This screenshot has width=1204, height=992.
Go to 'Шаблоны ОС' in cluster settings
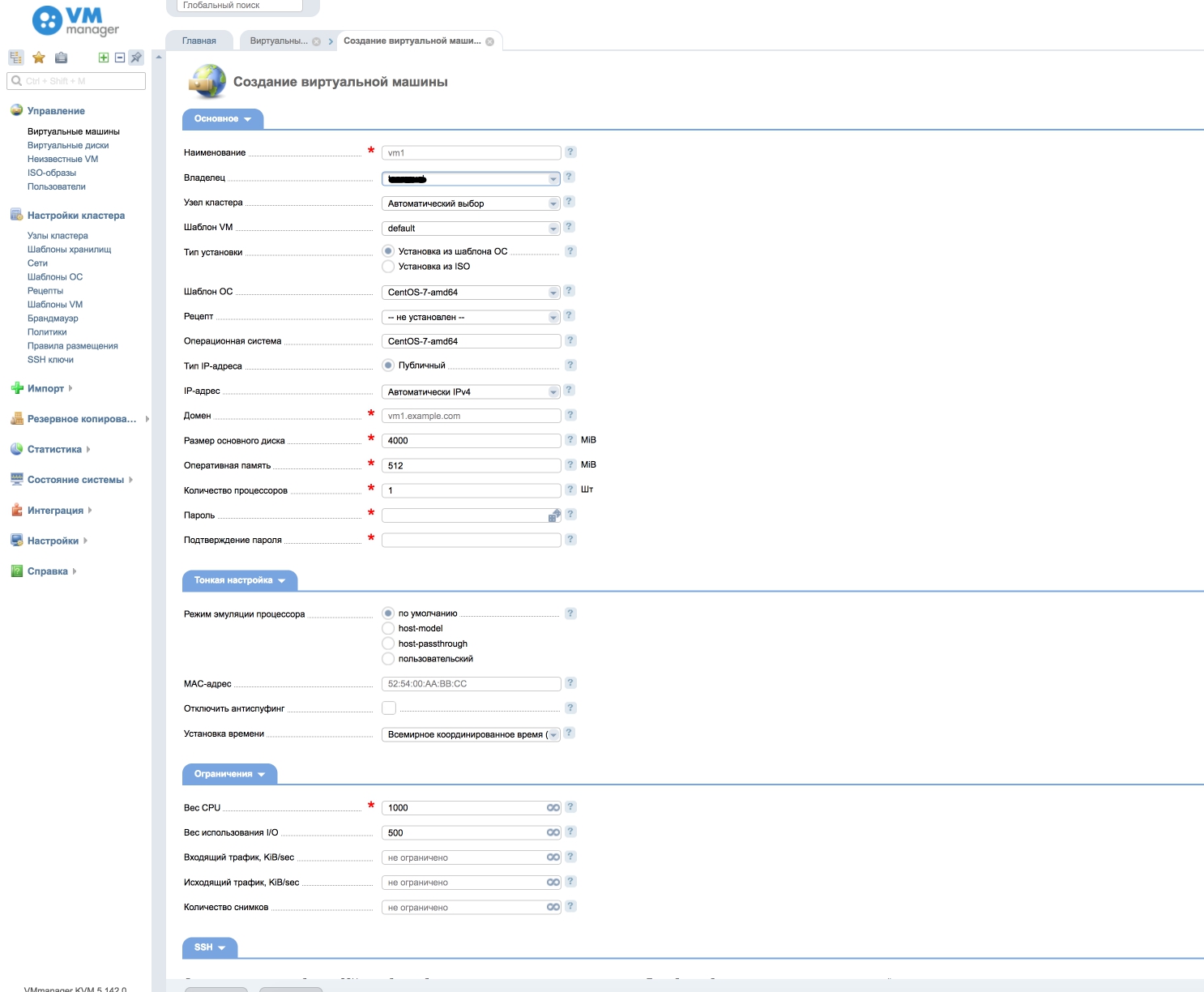(55, 277)
